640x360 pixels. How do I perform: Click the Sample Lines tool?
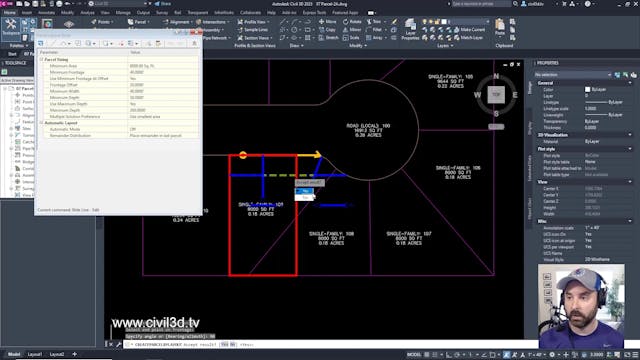253,30
